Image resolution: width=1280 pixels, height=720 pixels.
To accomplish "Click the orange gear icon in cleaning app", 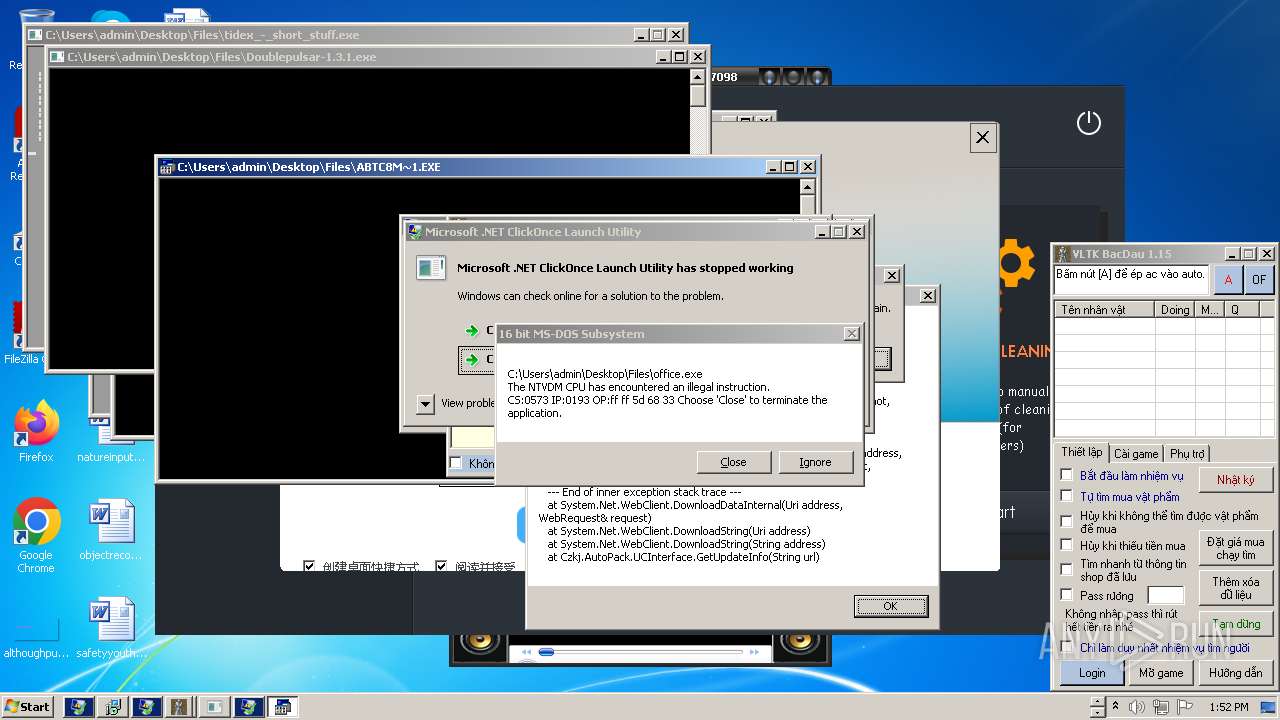I will click(1015, 262).
